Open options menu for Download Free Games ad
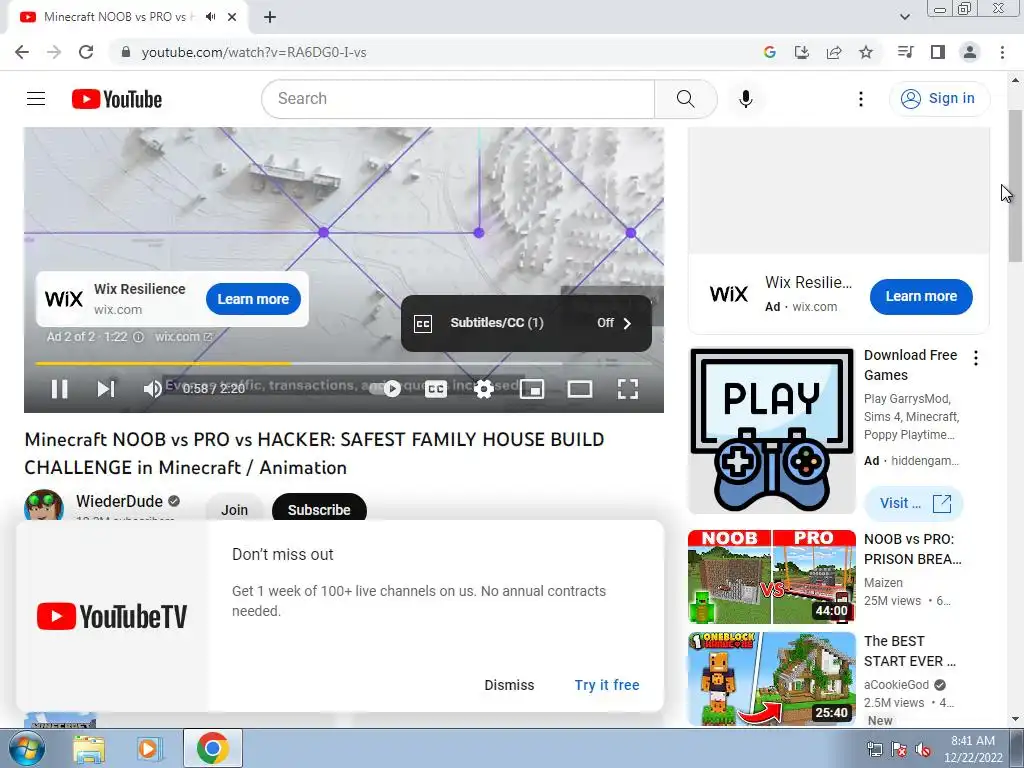The width and height of the screenshot is (1024, 768). click(976, 358)
